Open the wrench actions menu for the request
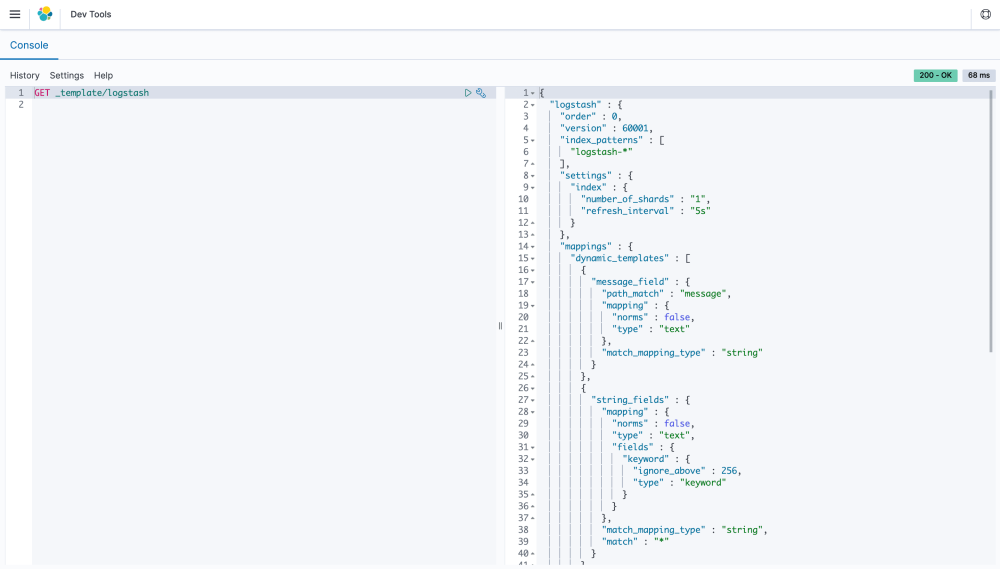Image resolution: width=1000 pixels, height=569 pixels. click(481, 93)
